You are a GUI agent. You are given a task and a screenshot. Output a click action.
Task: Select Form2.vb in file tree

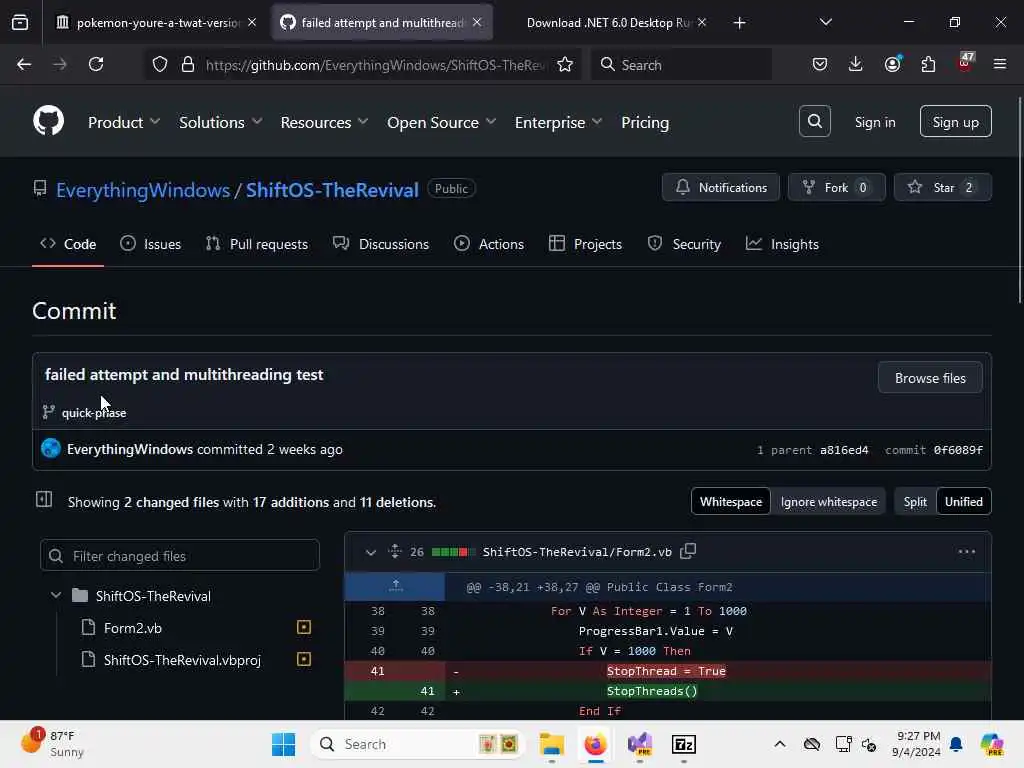coord(133,628)
